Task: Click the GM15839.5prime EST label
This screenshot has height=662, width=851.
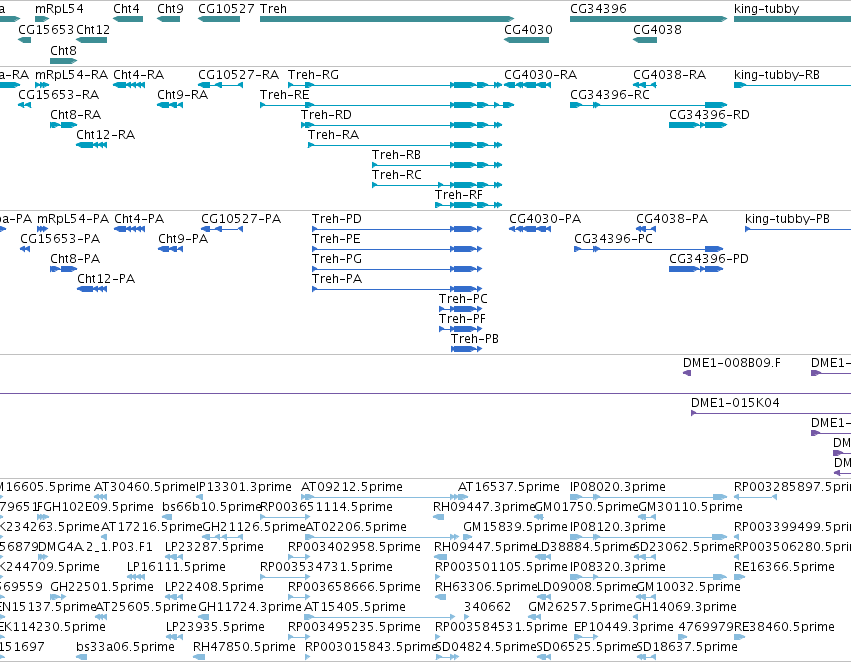Action: (x=515, y=527)
